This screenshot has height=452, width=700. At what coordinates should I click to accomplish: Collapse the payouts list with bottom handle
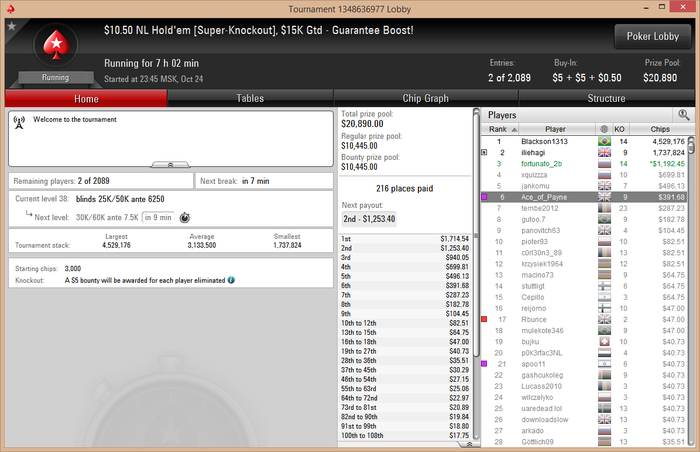(x=468, y=444)
